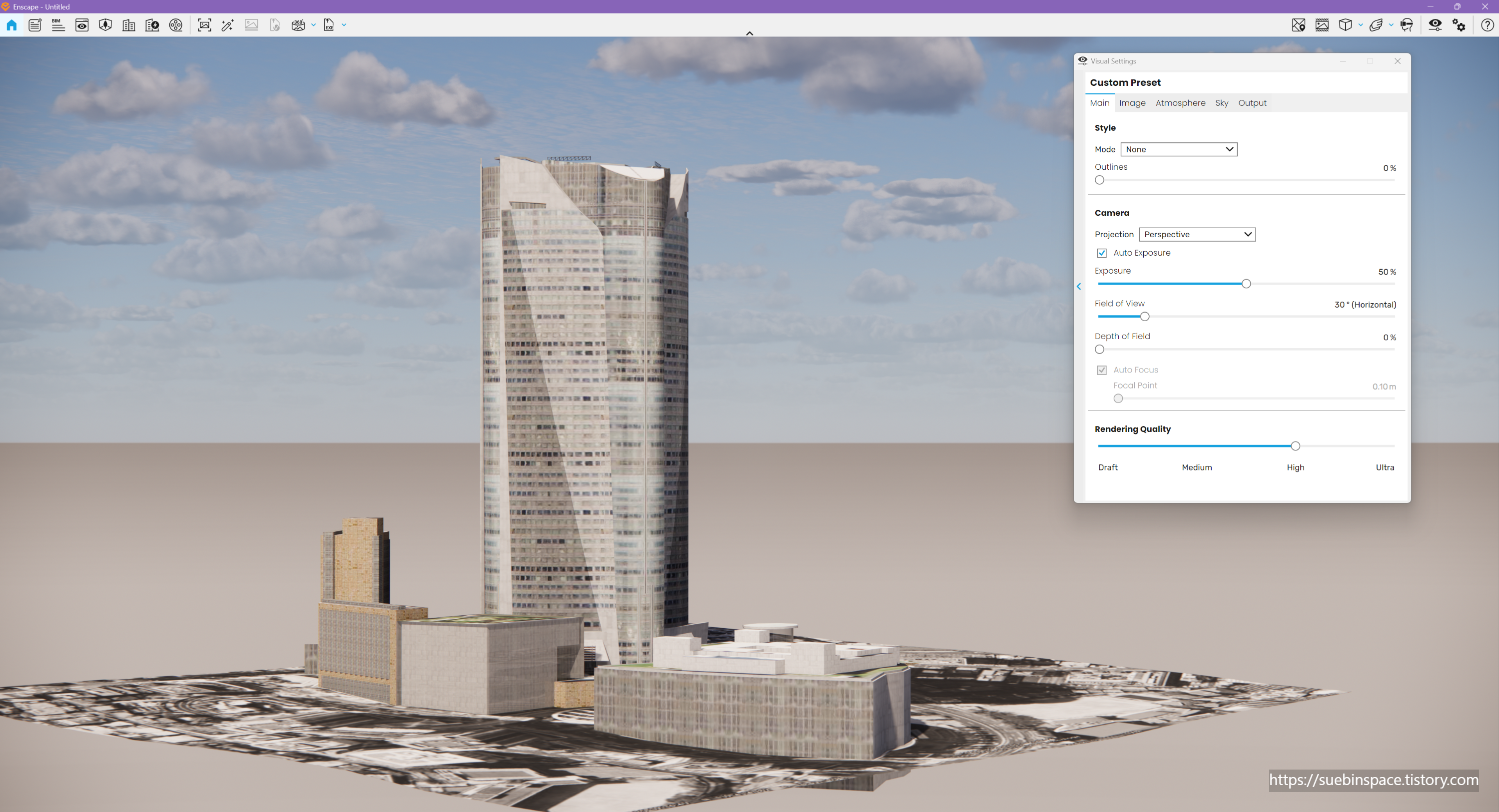This screenshot has width=1499, height=812.
Task: Expand the 360 panorama export dropdown arrow
Action: [314, 25]
